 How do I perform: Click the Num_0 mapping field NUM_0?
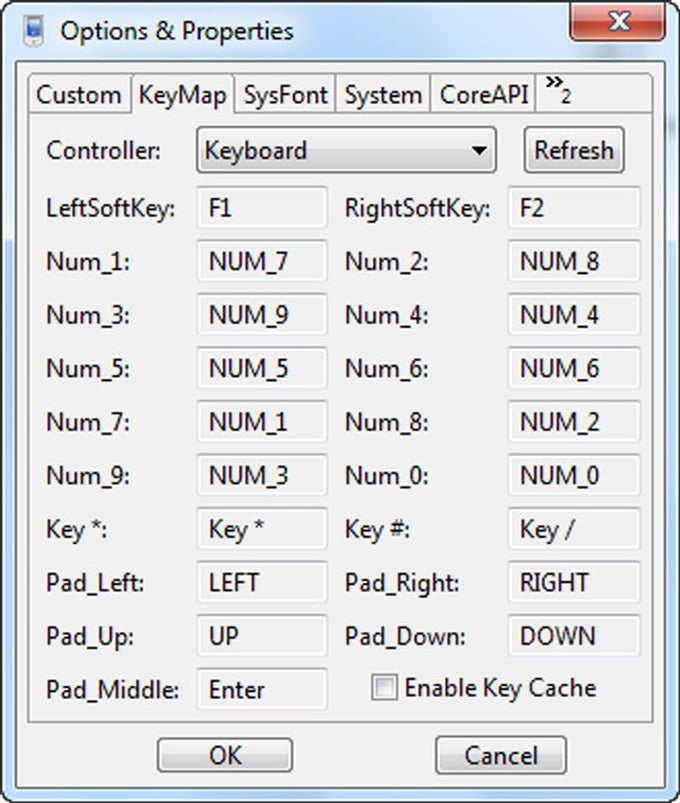tap(574, 475)
